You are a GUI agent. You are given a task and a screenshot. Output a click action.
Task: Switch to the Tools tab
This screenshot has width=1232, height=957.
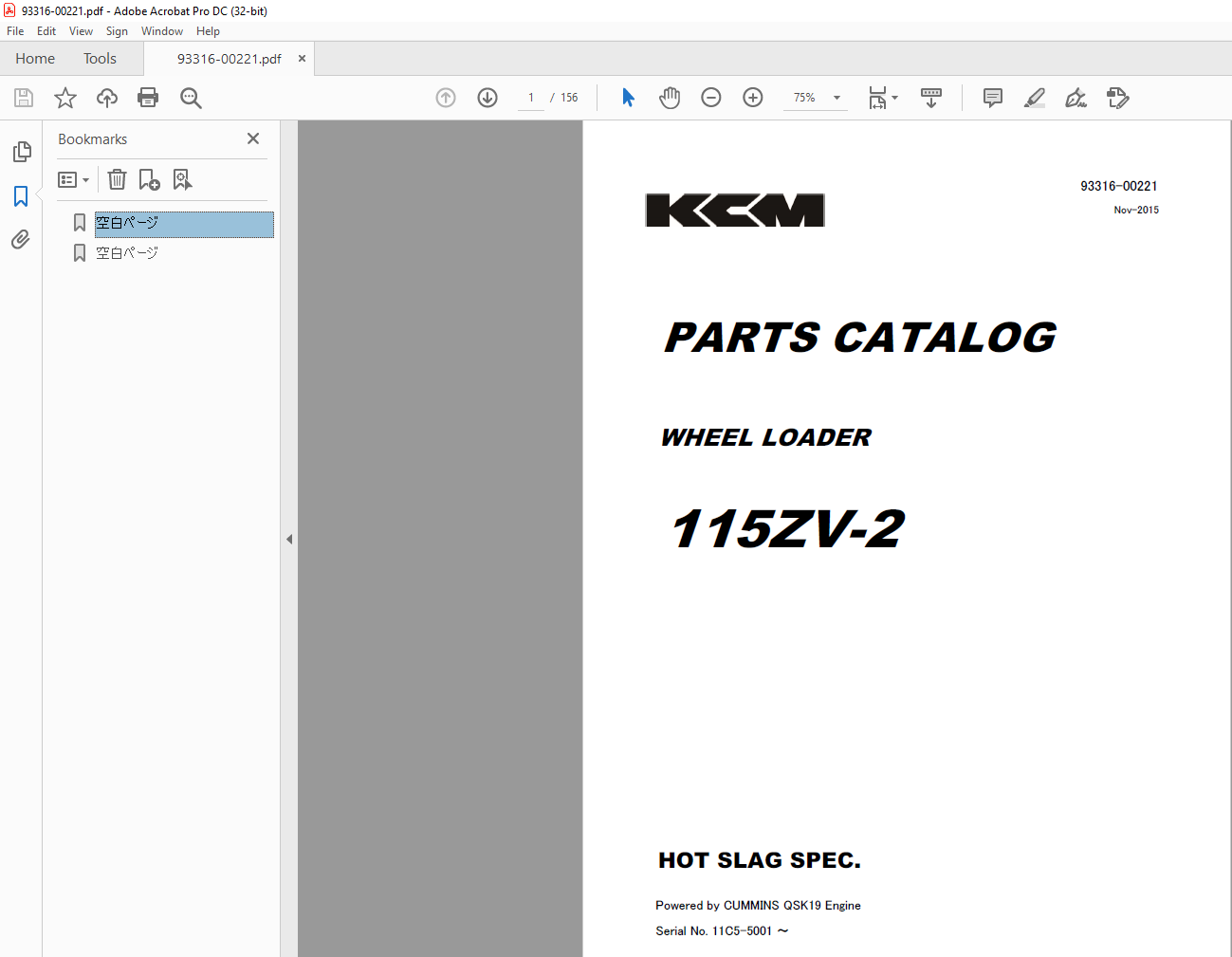click(x=100, y=59)
